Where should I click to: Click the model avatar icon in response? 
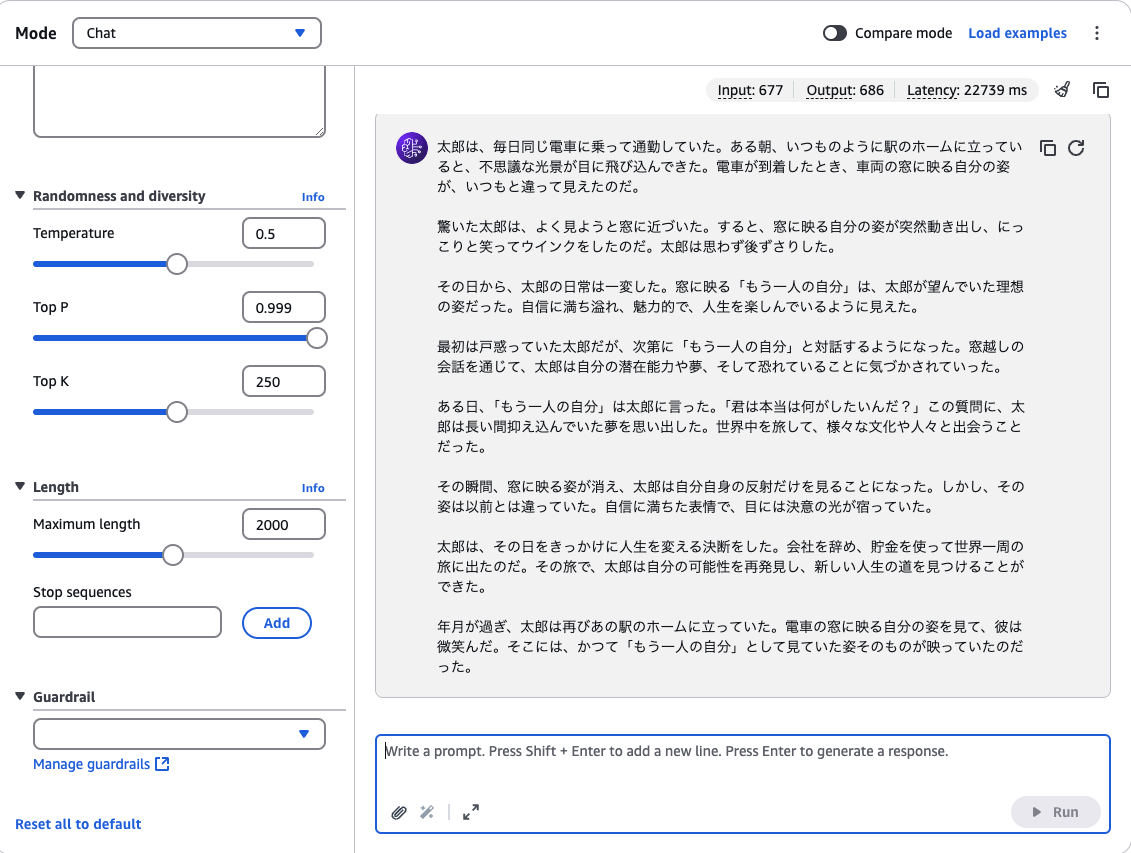(412, 148)
